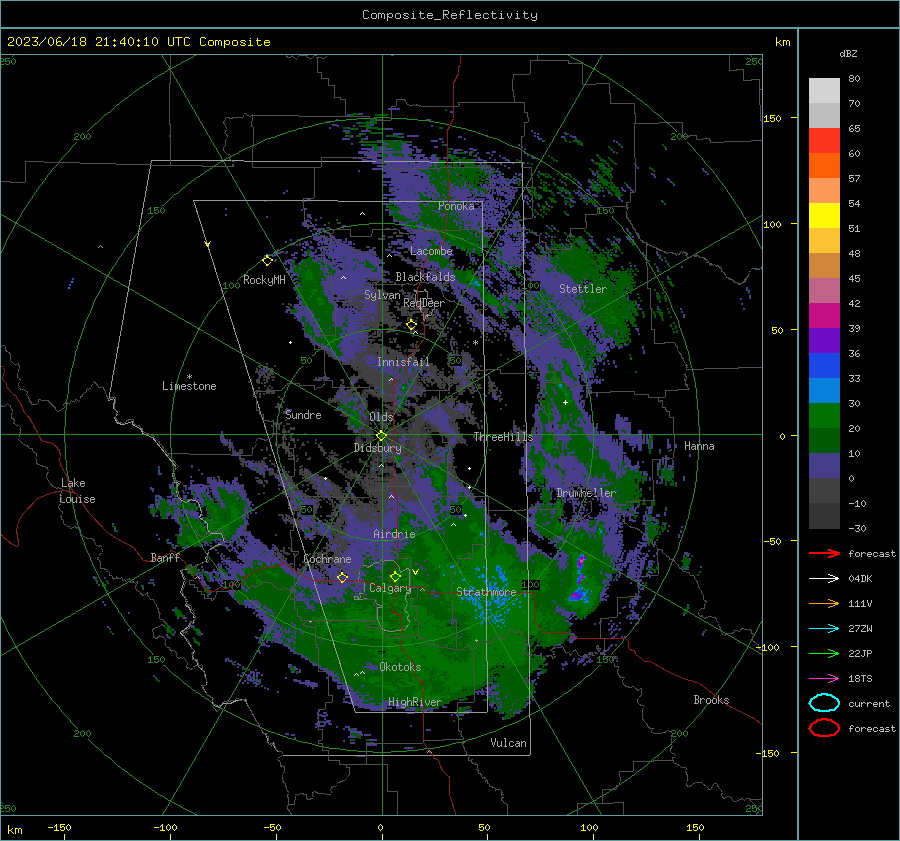Click the Lake Louise label

(77, 491)
